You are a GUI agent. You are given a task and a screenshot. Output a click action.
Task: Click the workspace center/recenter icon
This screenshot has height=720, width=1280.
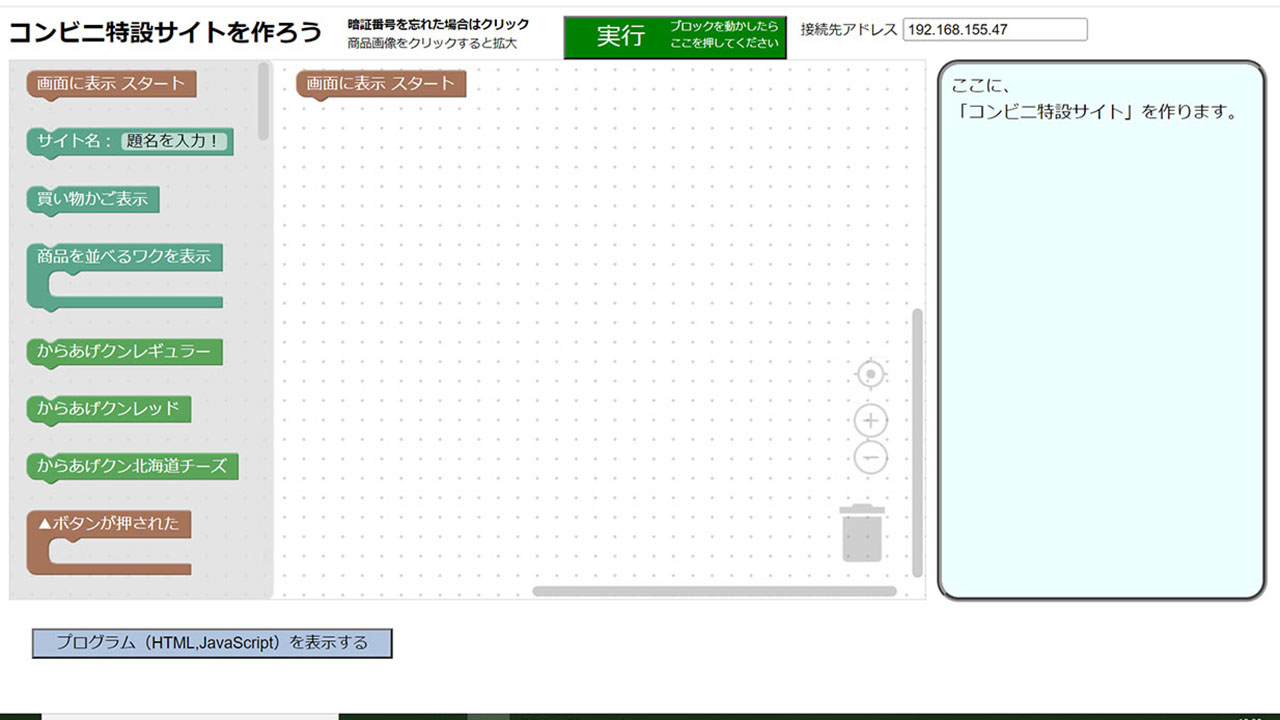tap(871, 374)
